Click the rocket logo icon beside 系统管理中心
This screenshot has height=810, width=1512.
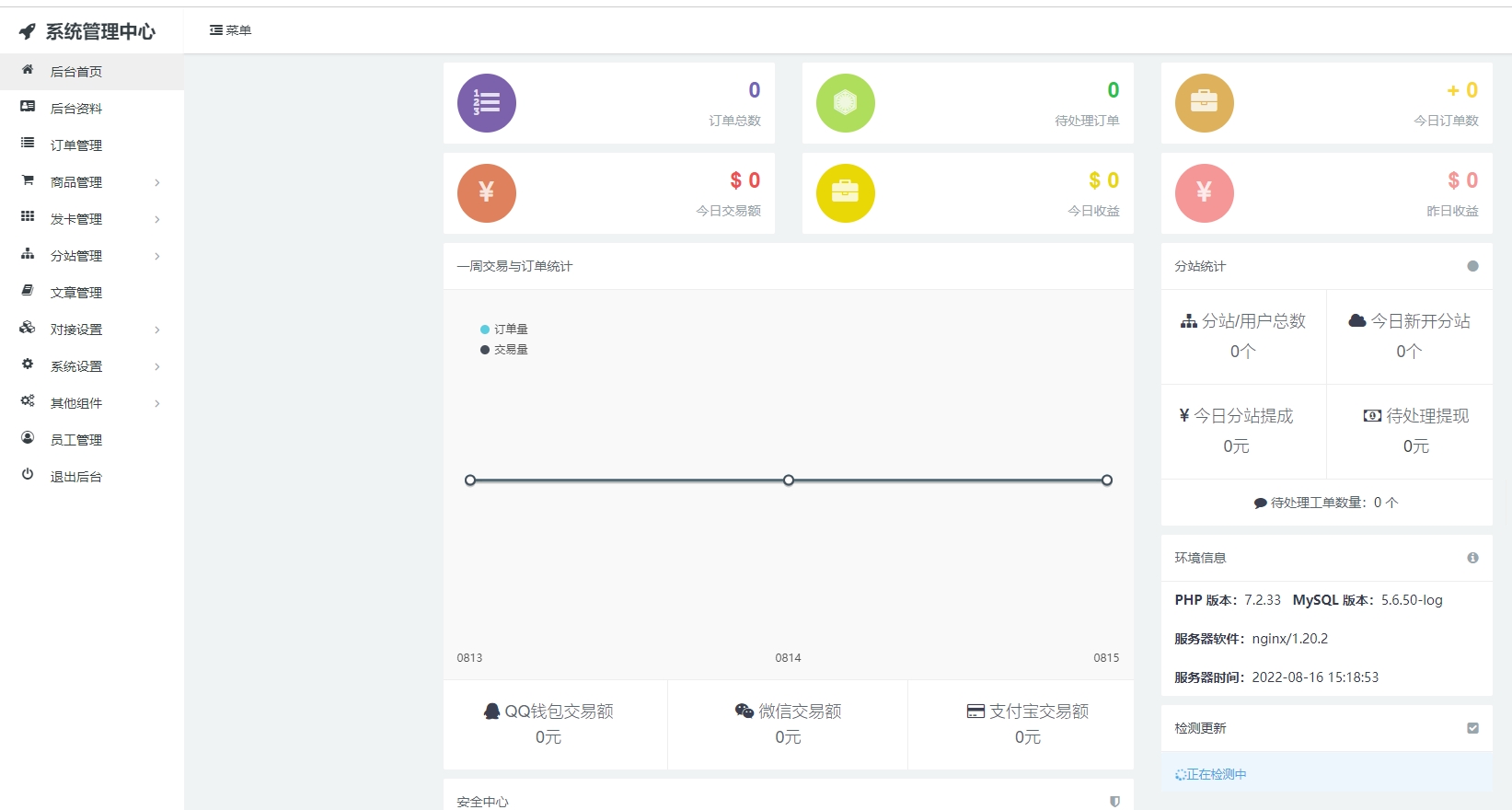pos(28,31)
